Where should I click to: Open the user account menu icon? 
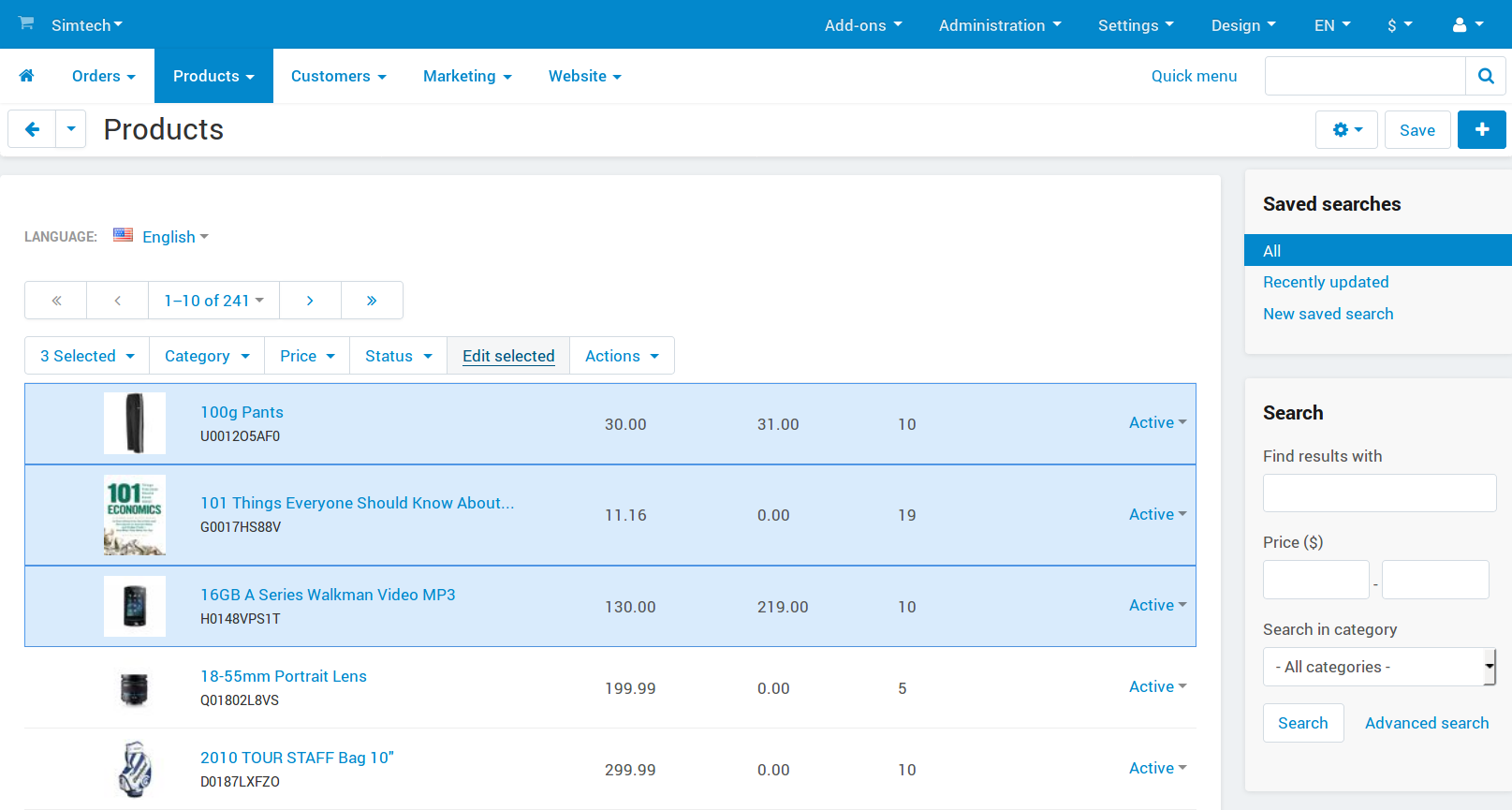coord(1467,25)
